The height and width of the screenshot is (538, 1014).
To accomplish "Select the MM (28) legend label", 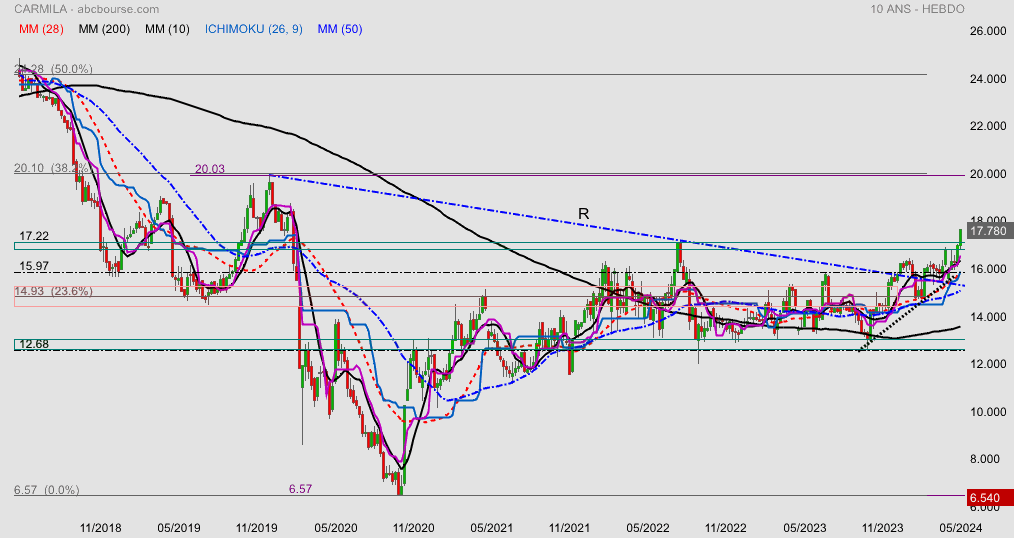I will tap(41, 29).
